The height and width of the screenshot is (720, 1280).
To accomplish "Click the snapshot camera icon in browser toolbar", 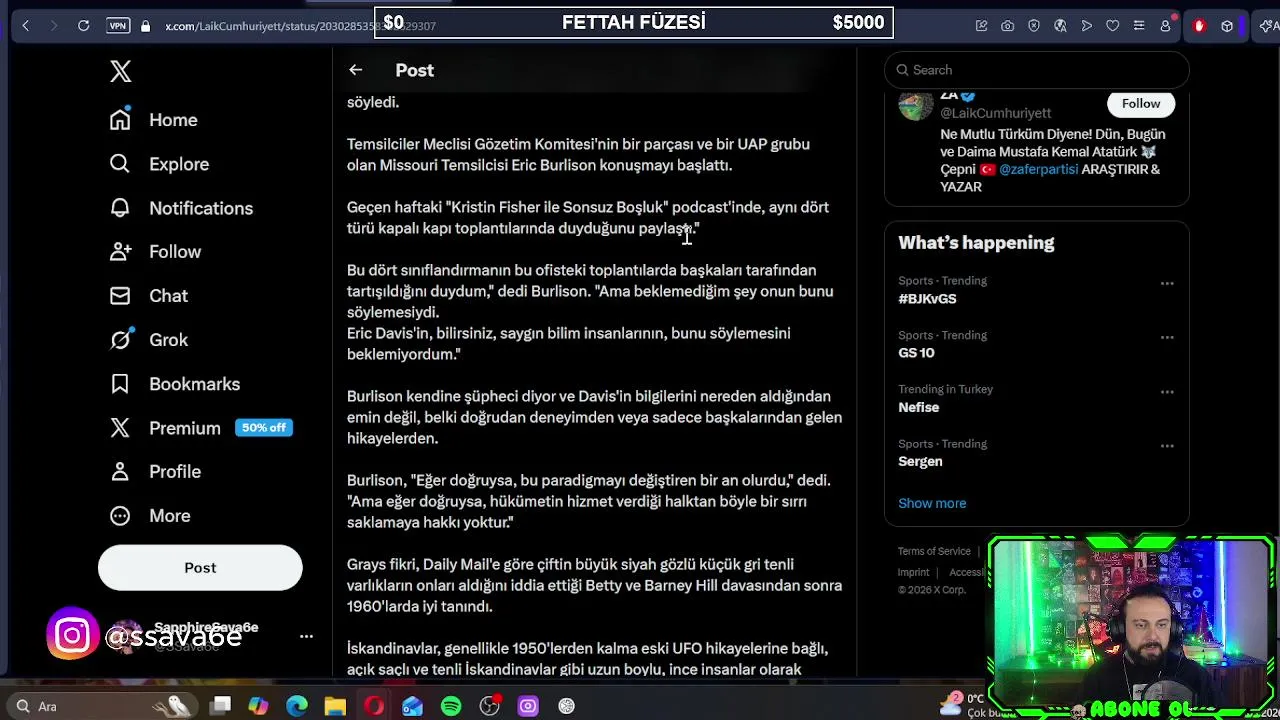I will click(x=1008, y=26).
